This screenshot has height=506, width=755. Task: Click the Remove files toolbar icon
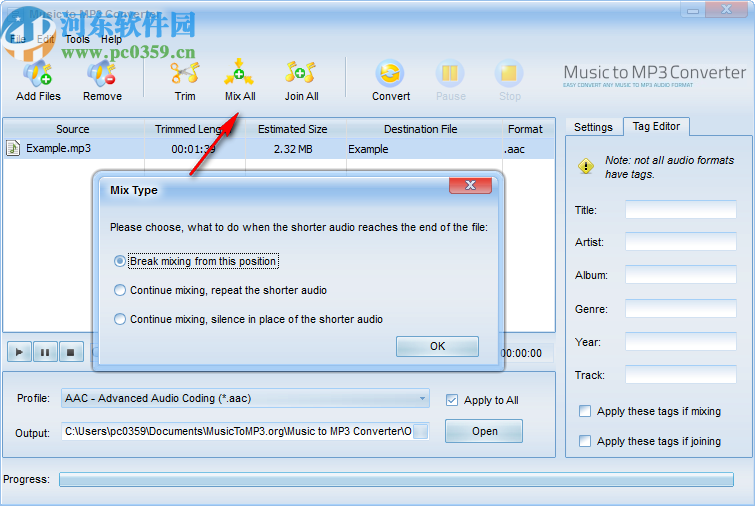(x=102, y=74)
